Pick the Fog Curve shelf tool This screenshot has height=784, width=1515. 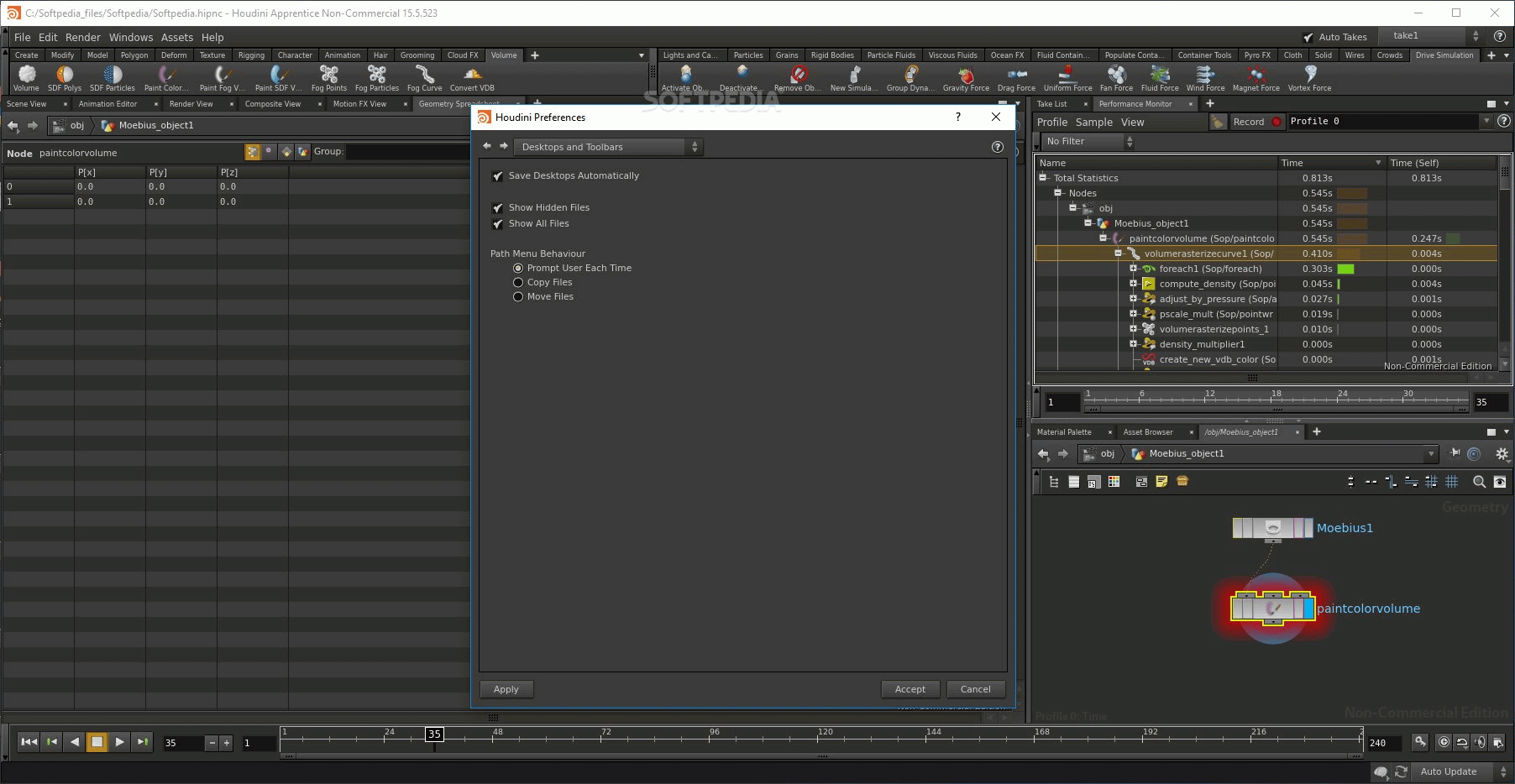[425, 78]
